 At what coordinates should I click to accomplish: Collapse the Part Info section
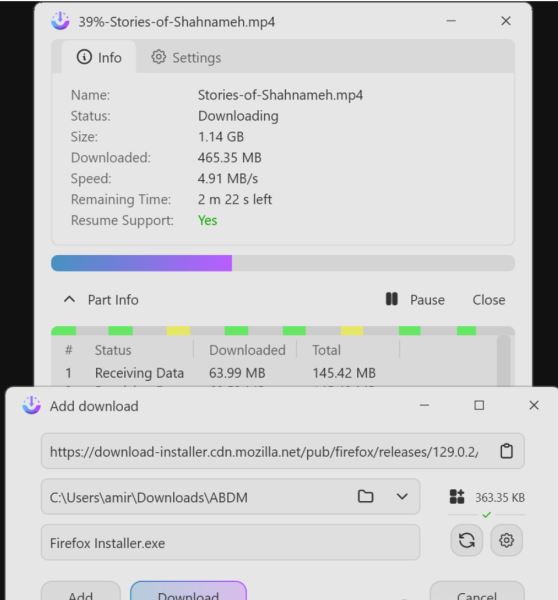69,299
